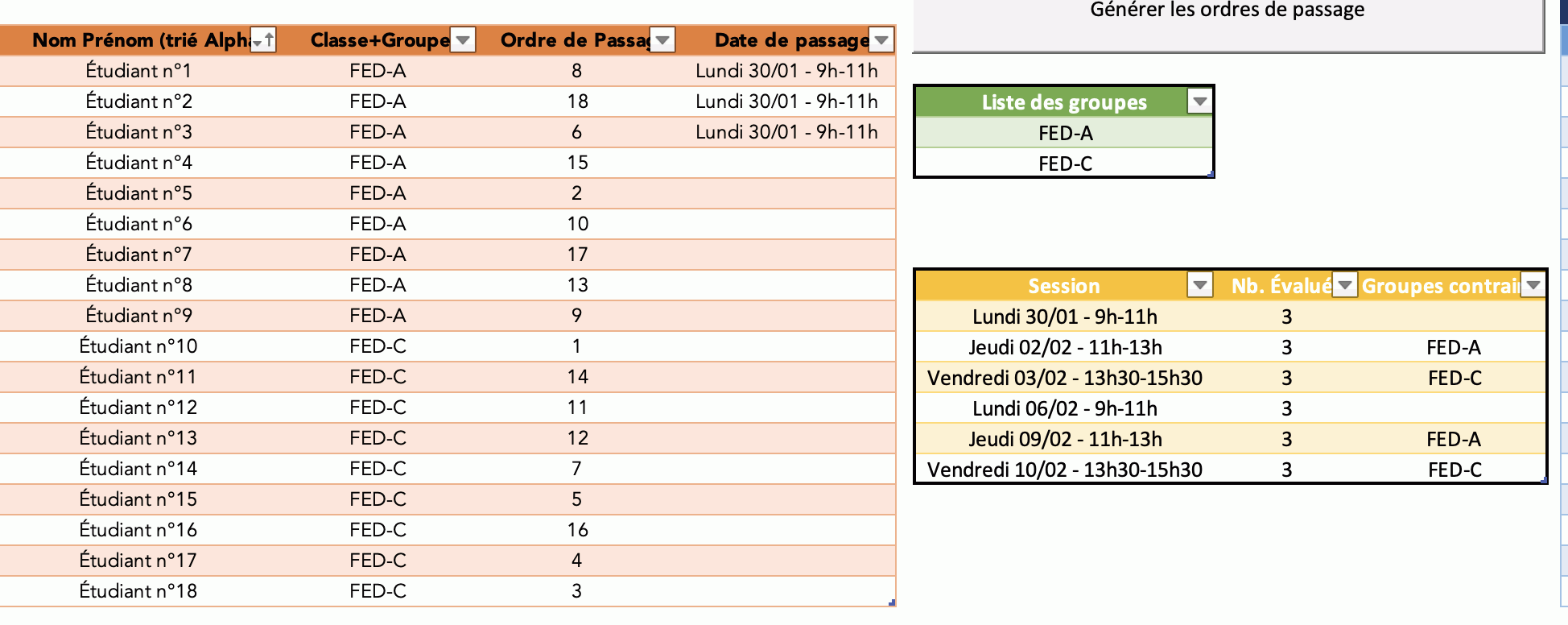Click the FED-A constraint cell for Jeudi 02/02
The width and height of the screenshot is (1568, 625).
(x=1453, y=347)
